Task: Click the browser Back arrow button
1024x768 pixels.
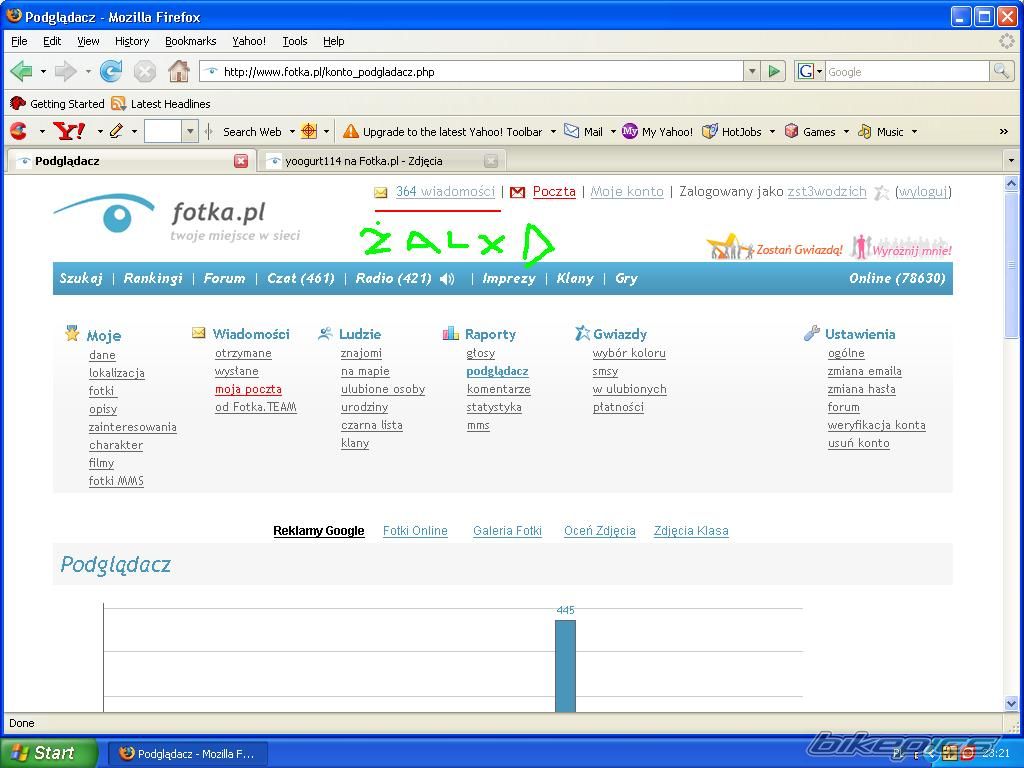Action: pyautogui.click(x=21, y=71)
